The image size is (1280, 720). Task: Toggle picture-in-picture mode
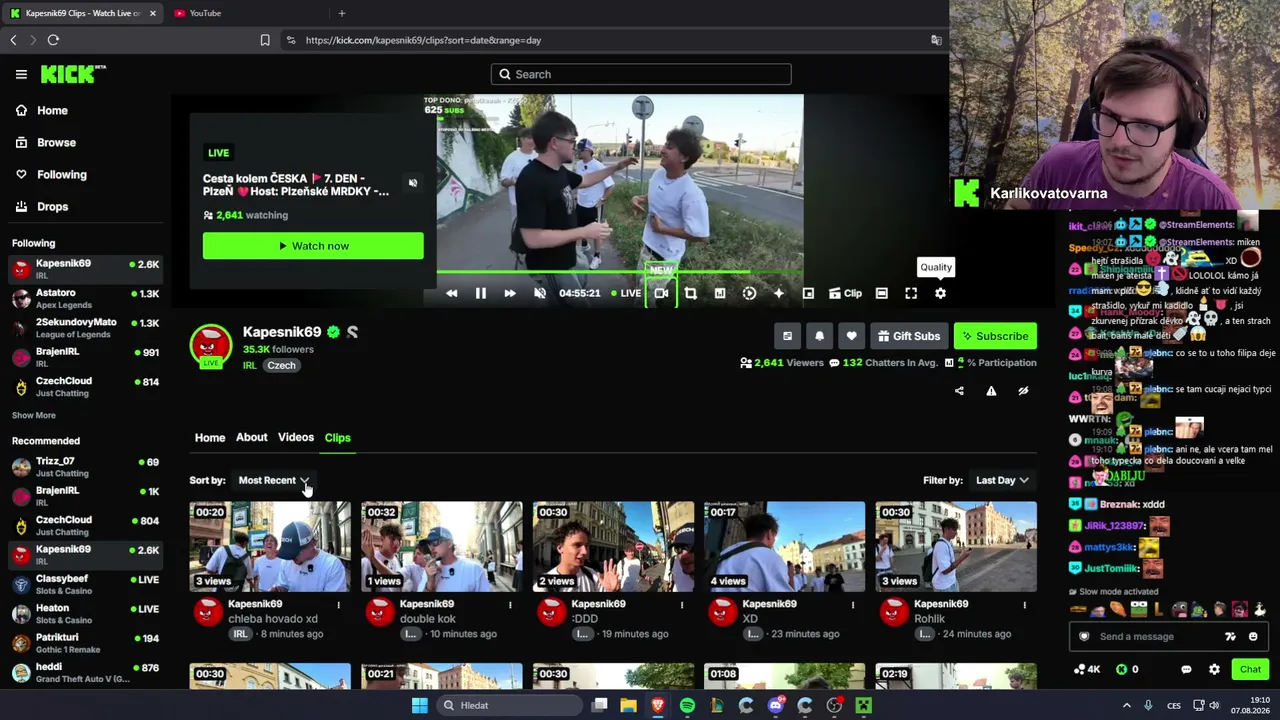(x=808, y=293)
